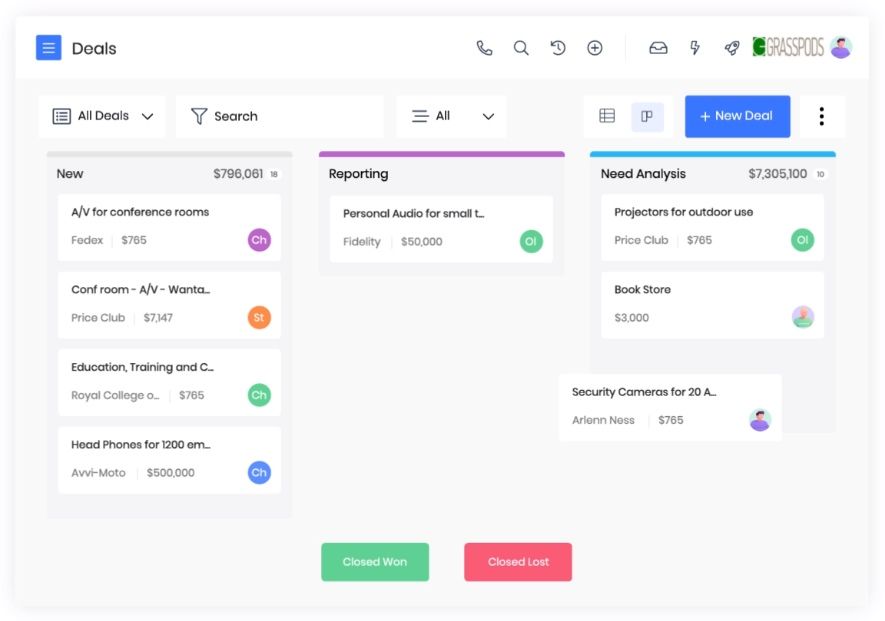
Task: Open the Head Phones for 1200 em deal
Action: pos(169,460)
